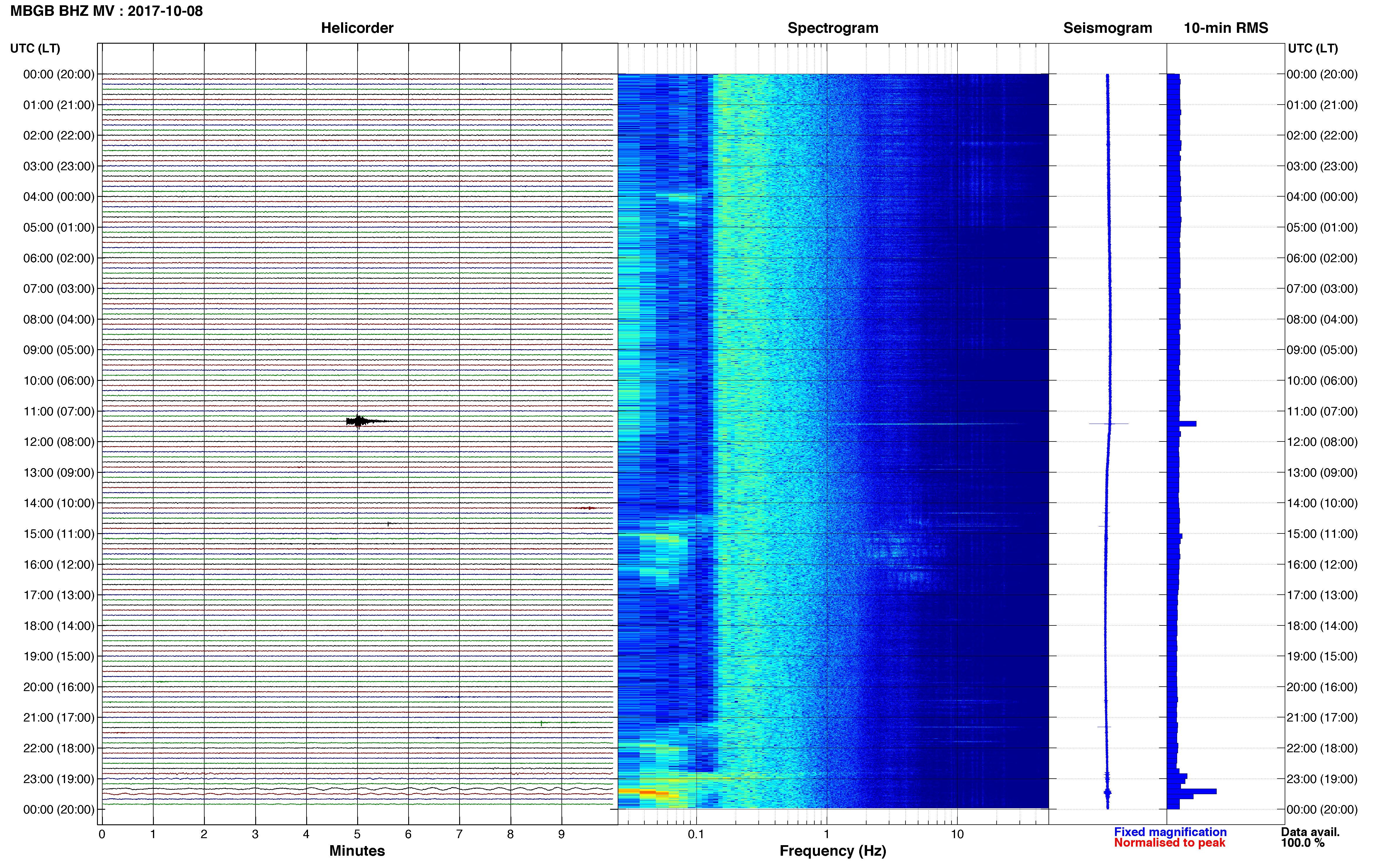Click the largest RMS bar near 23:00

pyautogui.click(x=1191, y=792)
